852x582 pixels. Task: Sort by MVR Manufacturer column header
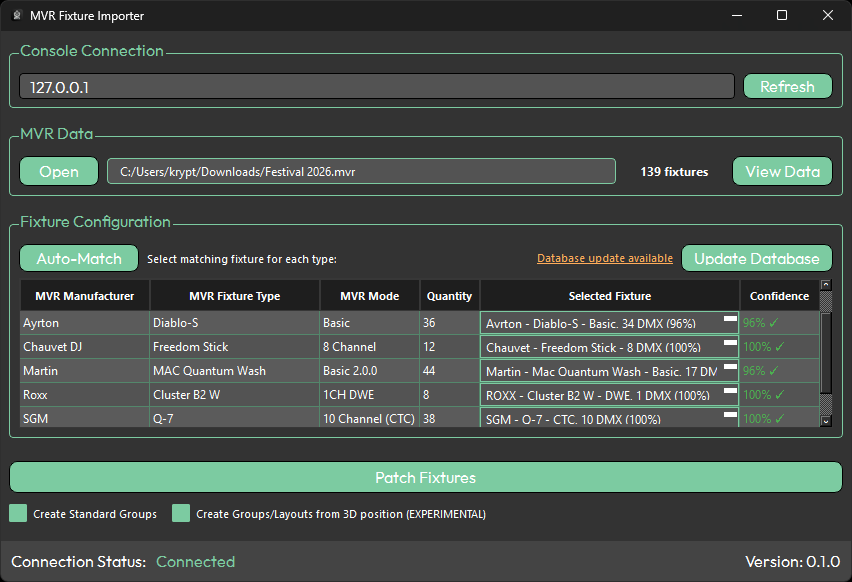pyautogui.click(x=85, y=296)
